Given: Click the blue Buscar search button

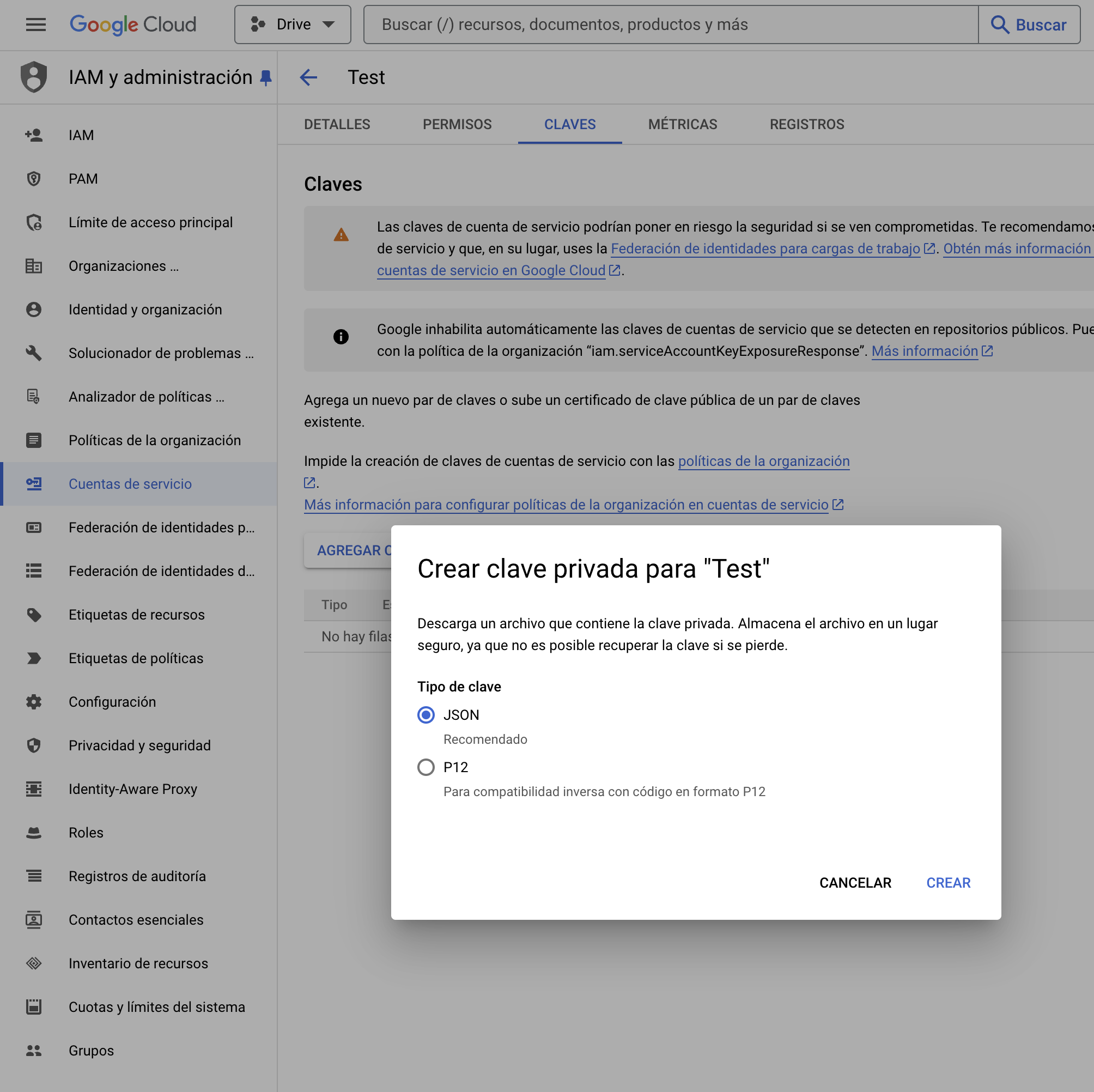Looking at the screenshot, I should (1028, 25).
